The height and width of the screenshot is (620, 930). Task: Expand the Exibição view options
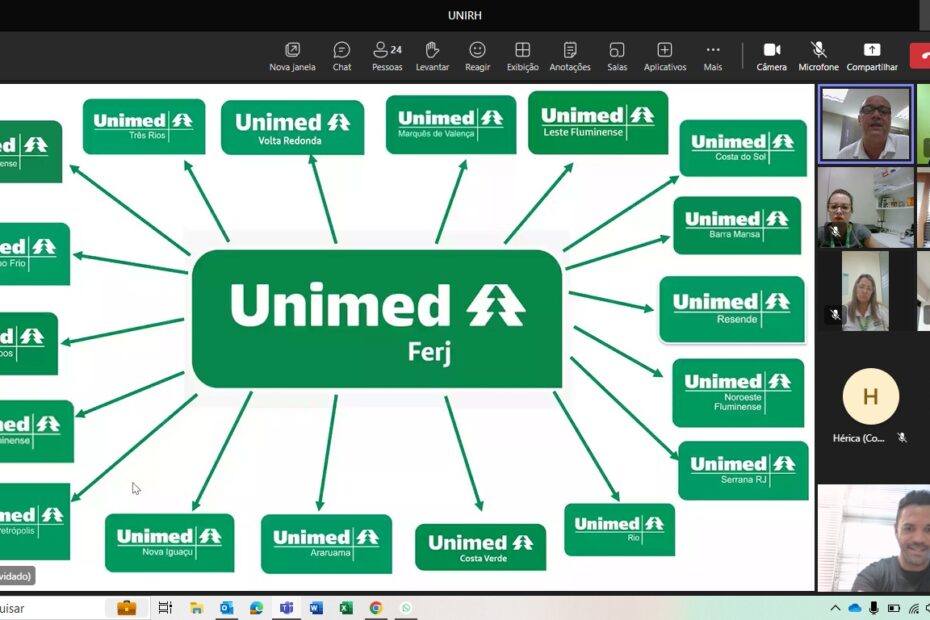pos(522,56)
